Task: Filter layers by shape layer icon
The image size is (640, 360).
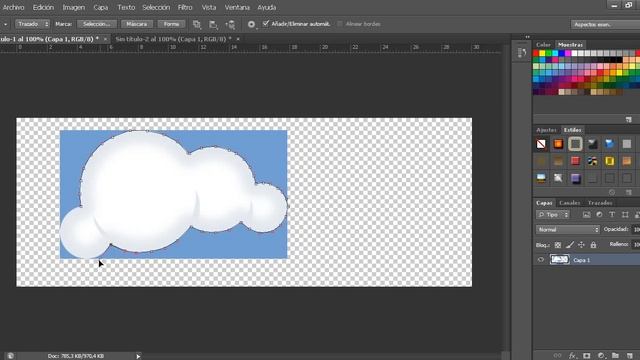Action: [x=625, y=215]
